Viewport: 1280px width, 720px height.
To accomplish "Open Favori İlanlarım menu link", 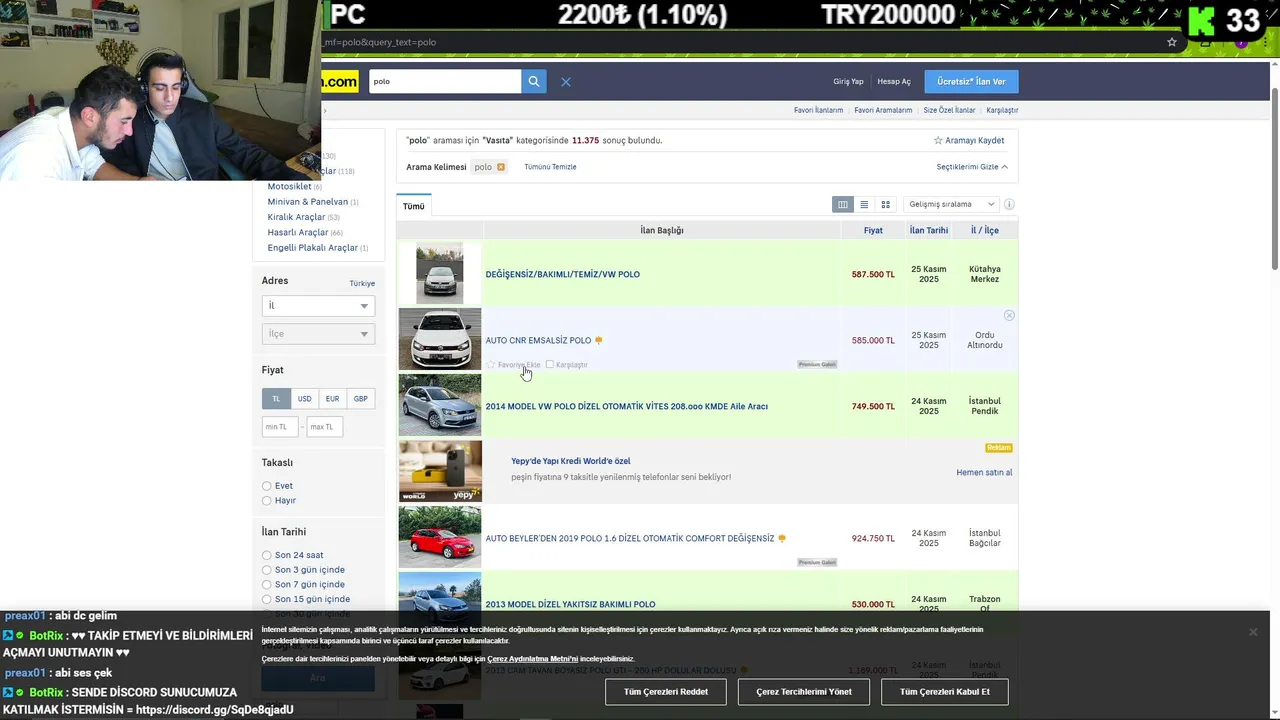I will click(818, 110).
